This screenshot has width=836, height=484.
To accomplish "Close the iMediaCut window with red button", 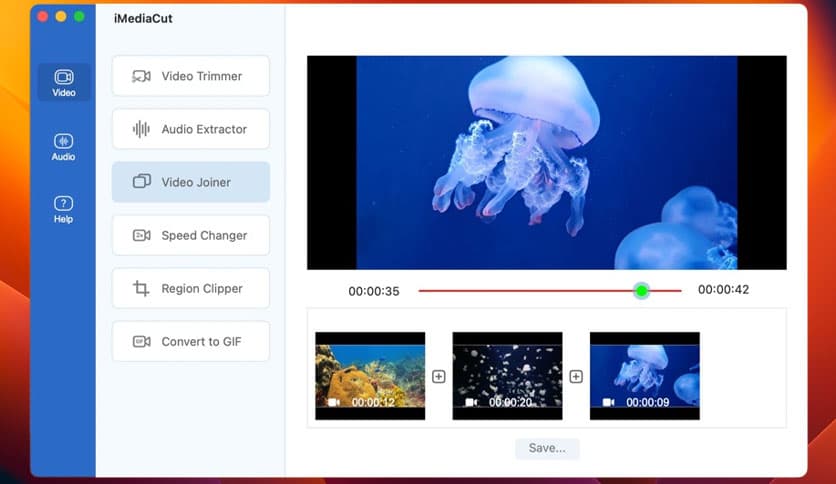I will 43,17.
